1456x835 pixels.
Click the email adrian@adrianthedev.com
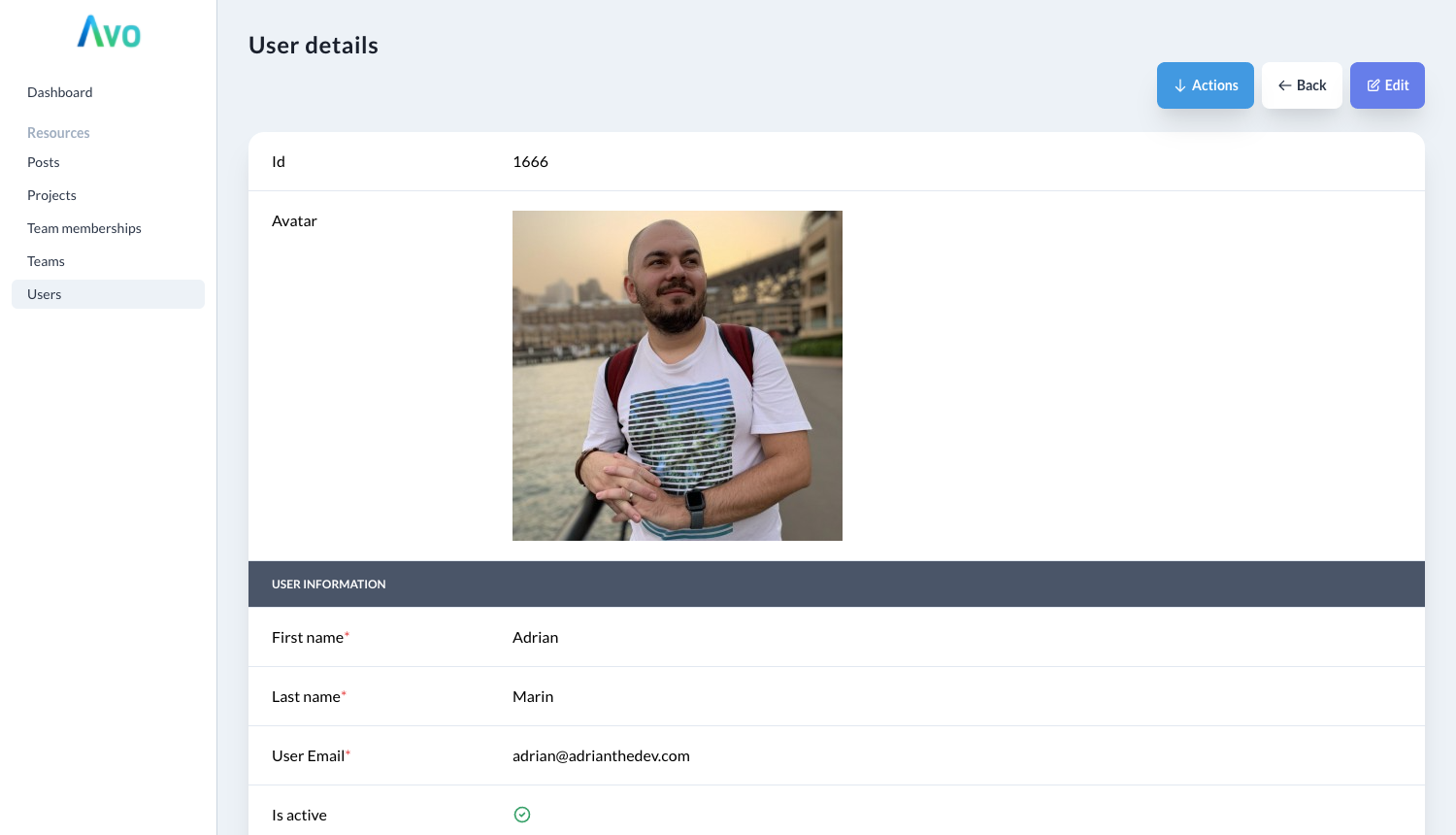coord(601,755)
